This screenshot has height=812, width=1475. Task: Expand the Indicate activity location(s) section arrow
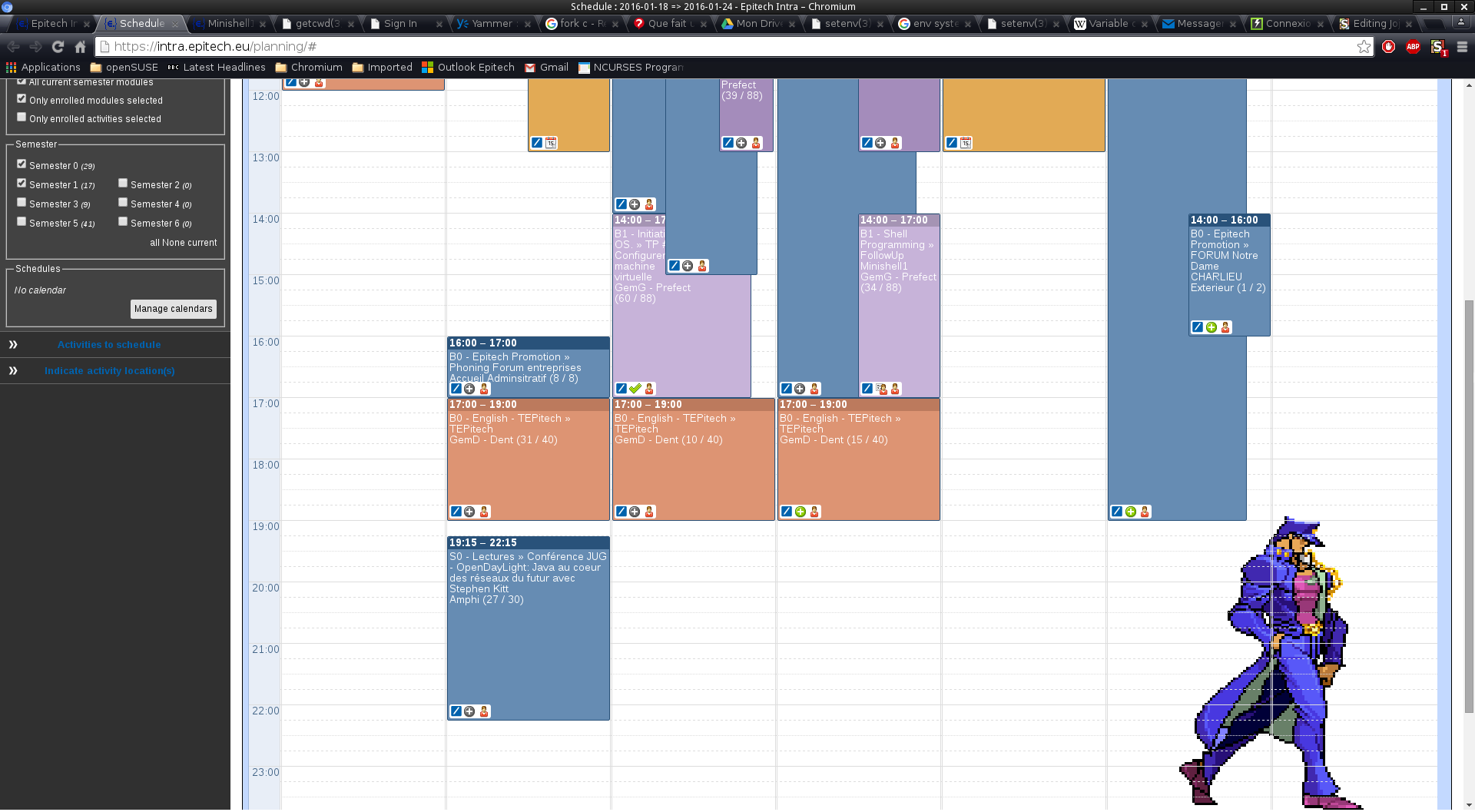pyautogui.click(x=13, y=371)
